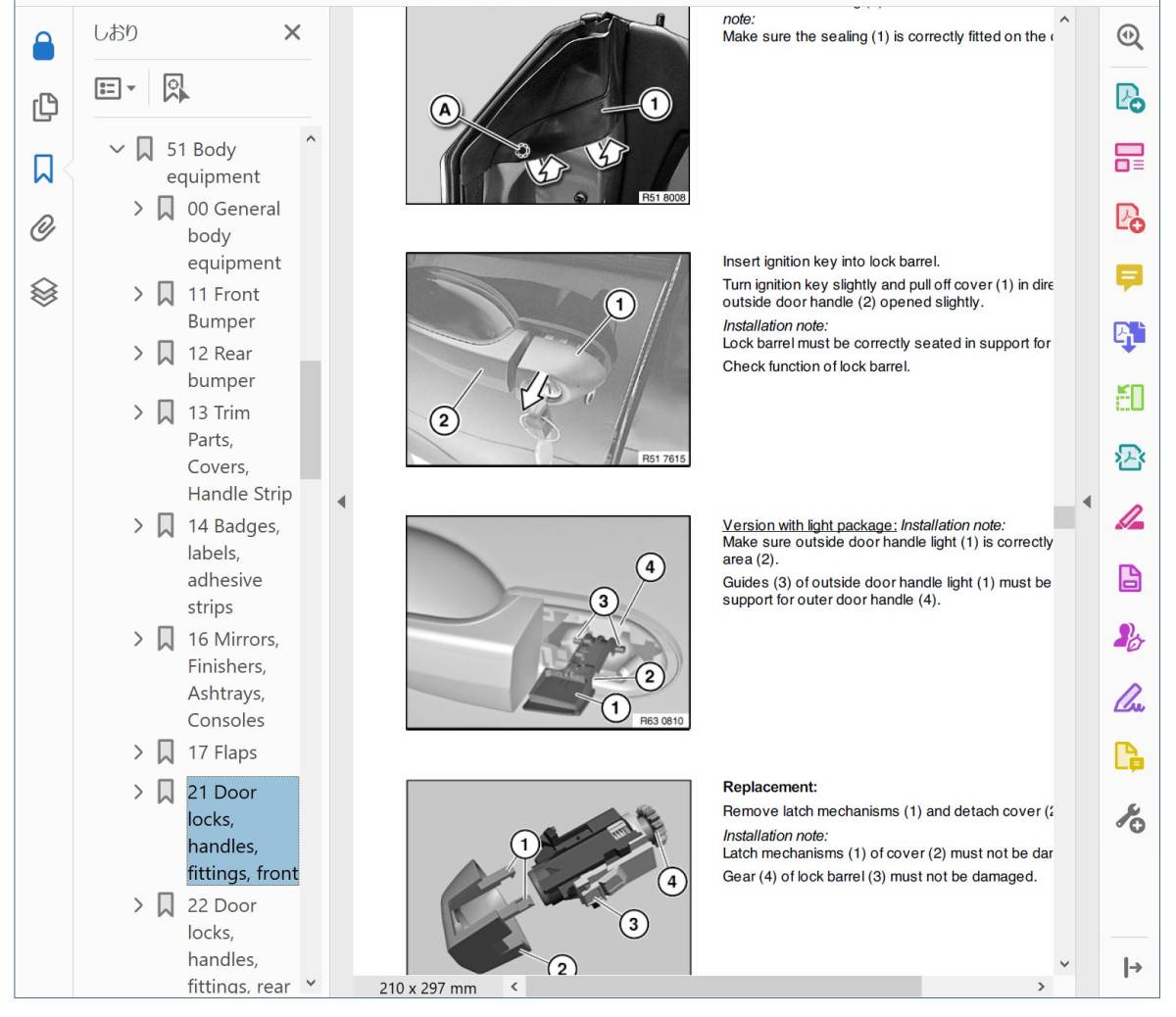Open the pink Edit PDF tool
1176x1017 pixels.
[1130, 157]
